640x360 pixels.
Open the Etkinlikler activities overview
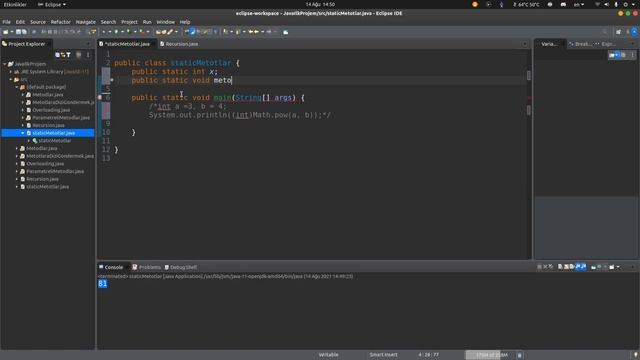(15, 4)
